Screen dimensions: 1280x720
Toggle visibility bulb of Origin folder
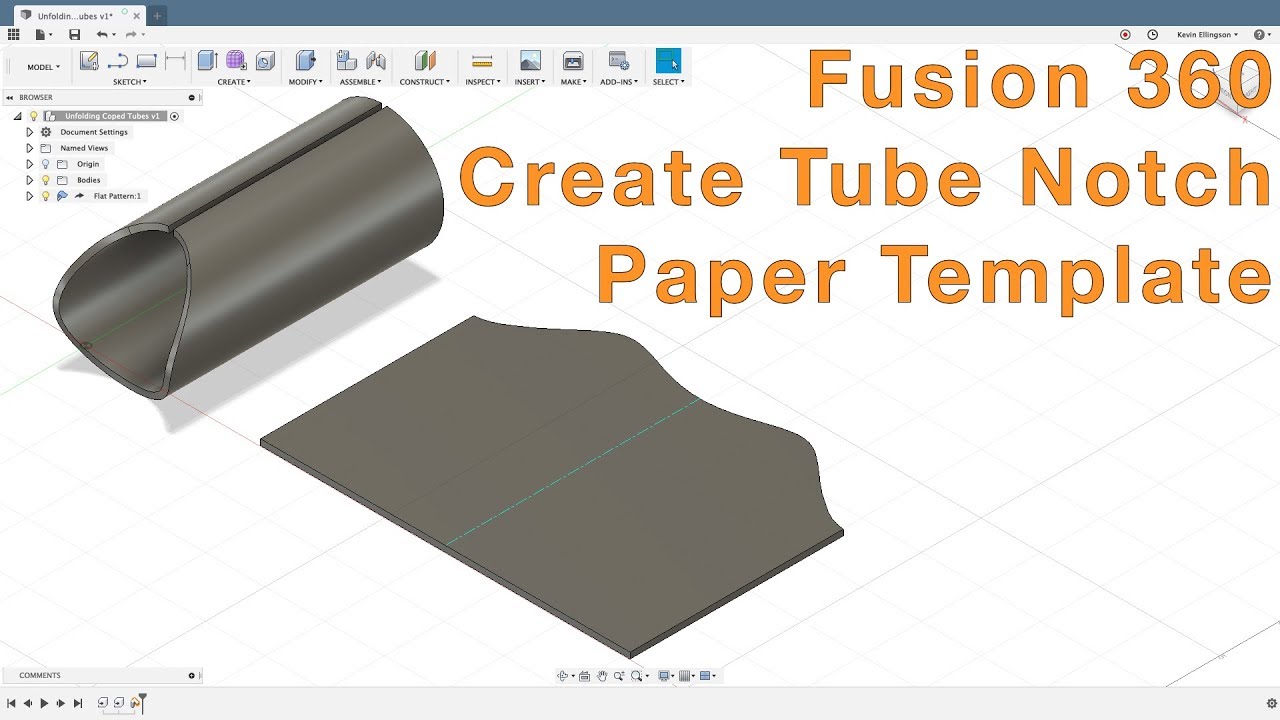coord(45,164)
